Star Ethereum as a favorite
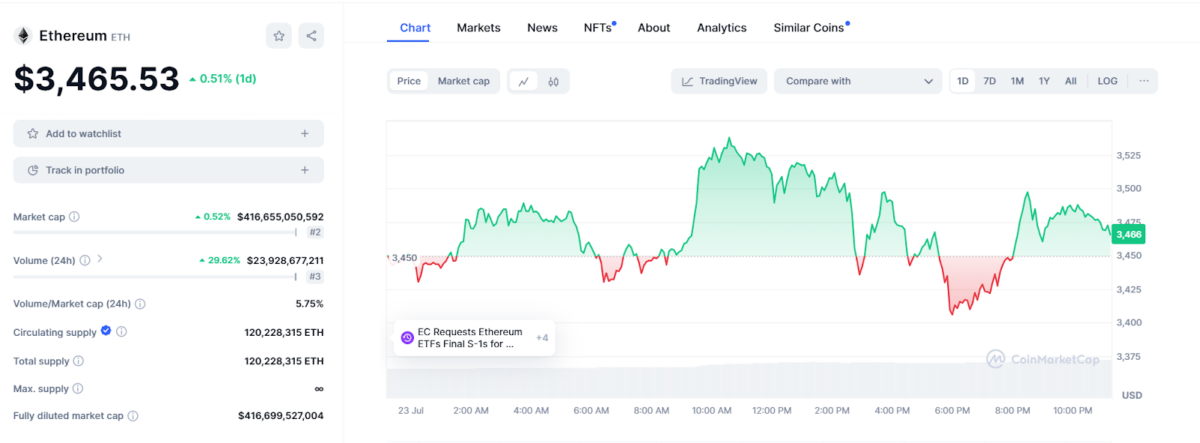The width and height of the screenshot is (1200, 443). click(279, 36)
